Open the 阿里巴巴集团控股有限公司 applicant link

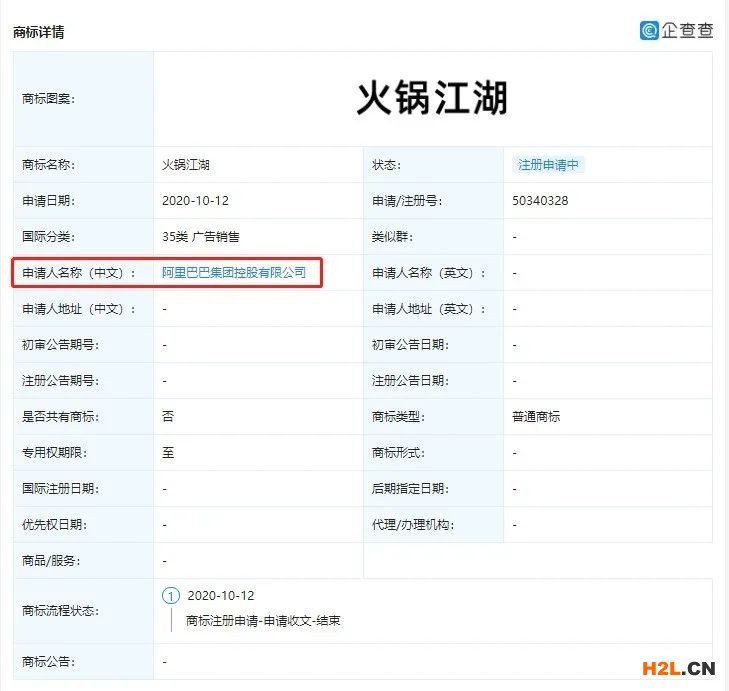[x=234, y=272]
